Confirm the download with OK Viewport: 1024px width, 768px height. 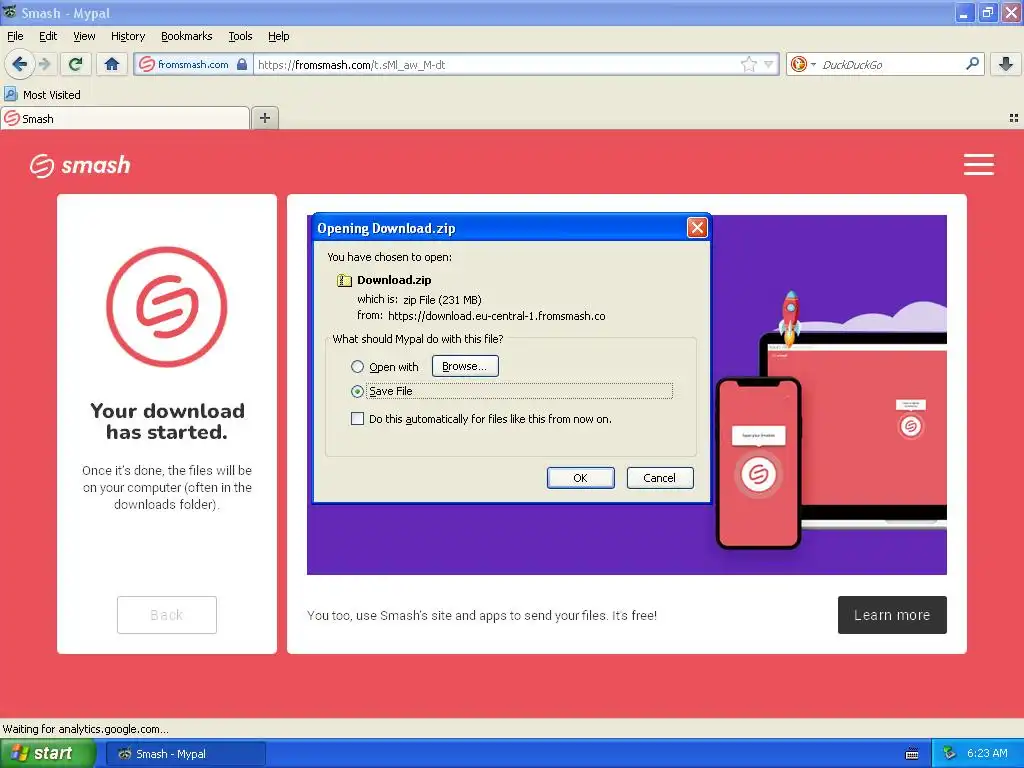pyautogui.click(x=580, y=477)
